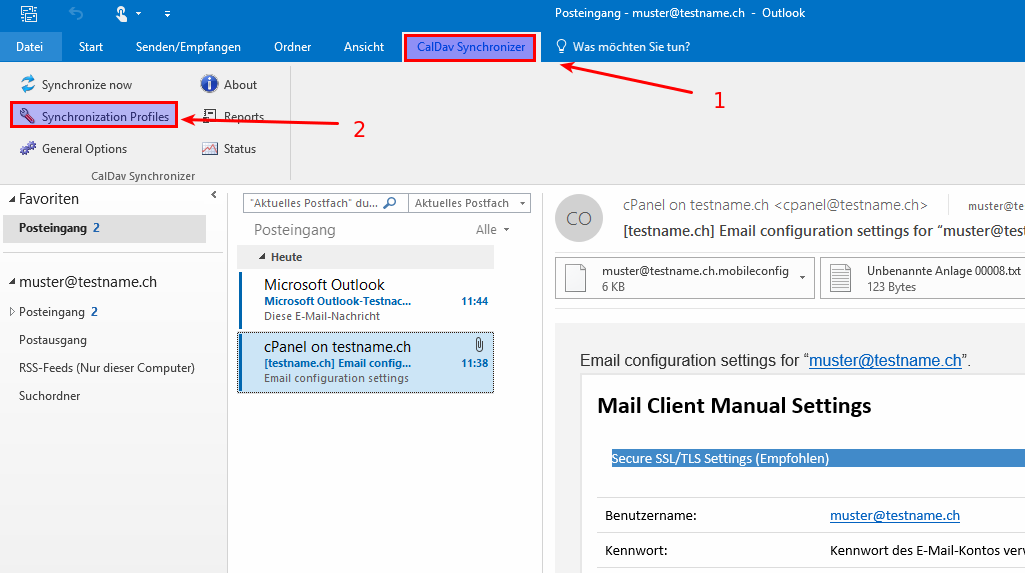Collapse the Favoriten section

tap(12, 199)
